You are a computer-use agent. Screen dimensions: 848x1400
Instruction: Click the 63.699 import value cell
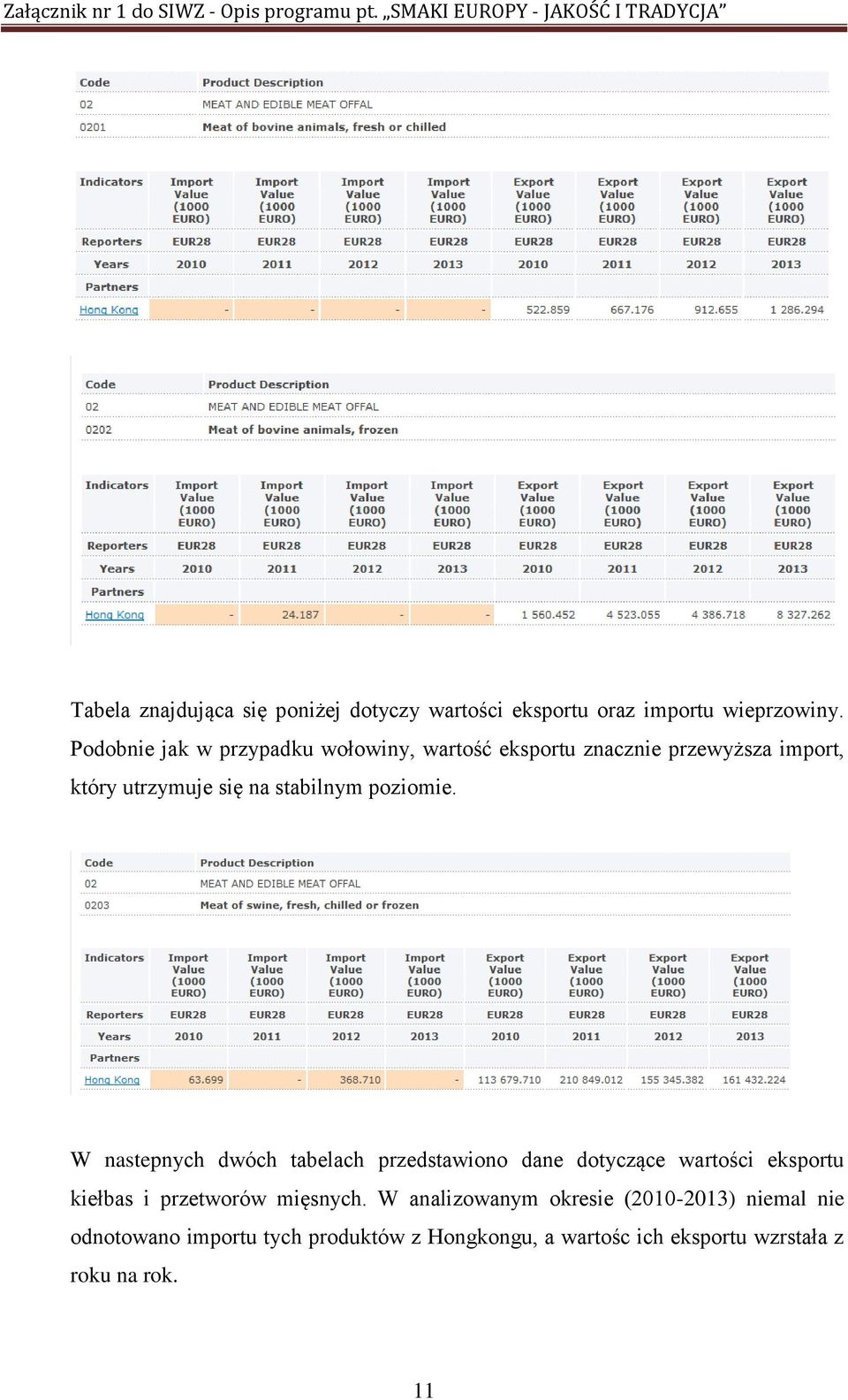(188, 1080)
